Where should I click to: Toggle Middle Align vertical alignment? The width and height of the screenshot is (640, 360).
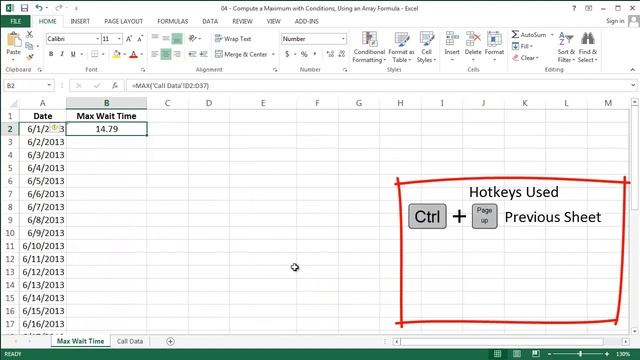click(166, 39)
